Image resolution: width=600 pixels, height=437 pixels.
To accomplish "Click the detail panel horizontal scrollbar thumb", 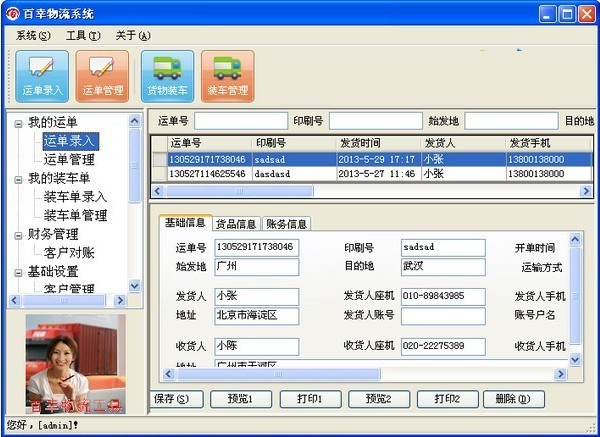I will click(x=278, y=374).
